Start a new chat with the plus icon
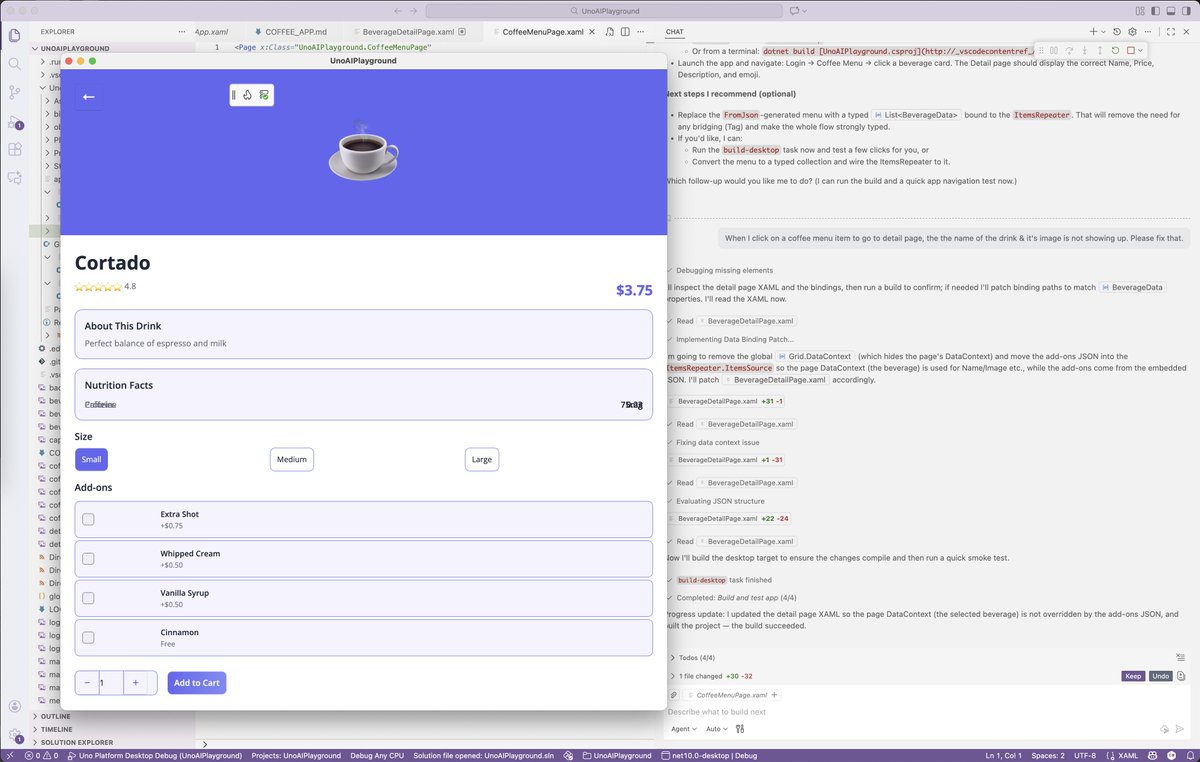1200x762 pixels. [x=1093, y=31]
